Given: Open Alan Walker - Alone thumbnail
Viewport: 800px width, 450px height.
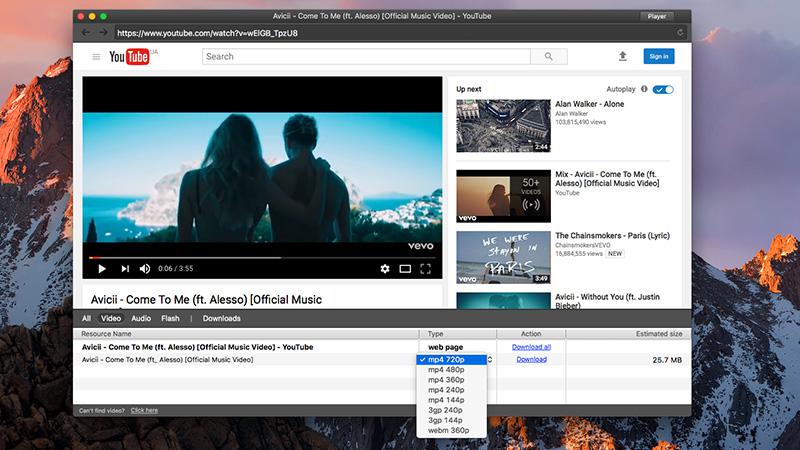Looking at the screenshot, I should point(503,126).
